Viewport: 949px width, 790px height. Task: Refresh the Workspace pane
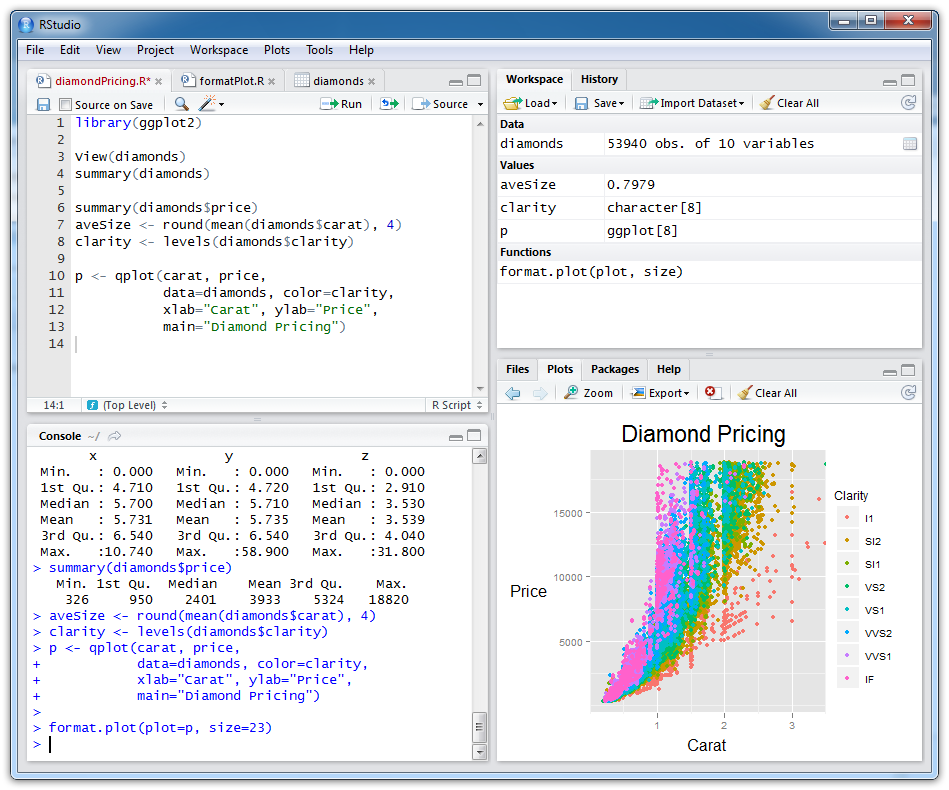tap(908, 103)
